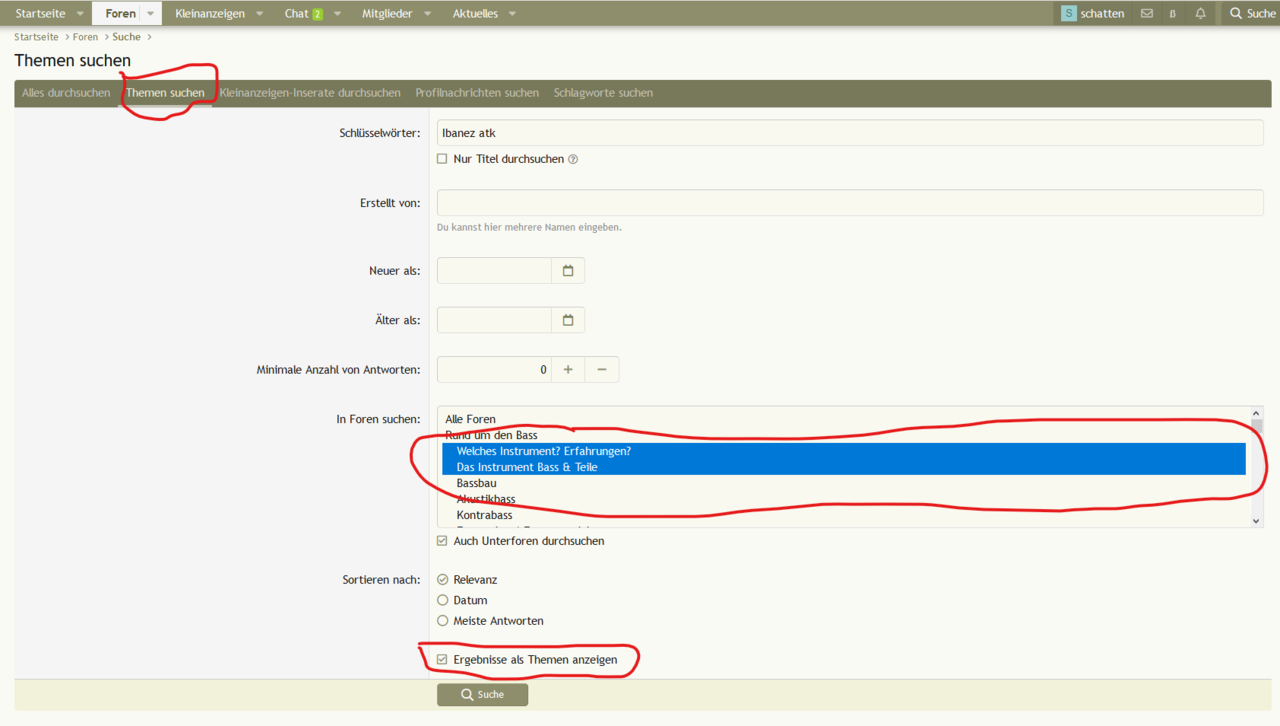Enable Nur Titel durchsuchen checkbox
1280x726 pixels.
click(x=442, y=159)
